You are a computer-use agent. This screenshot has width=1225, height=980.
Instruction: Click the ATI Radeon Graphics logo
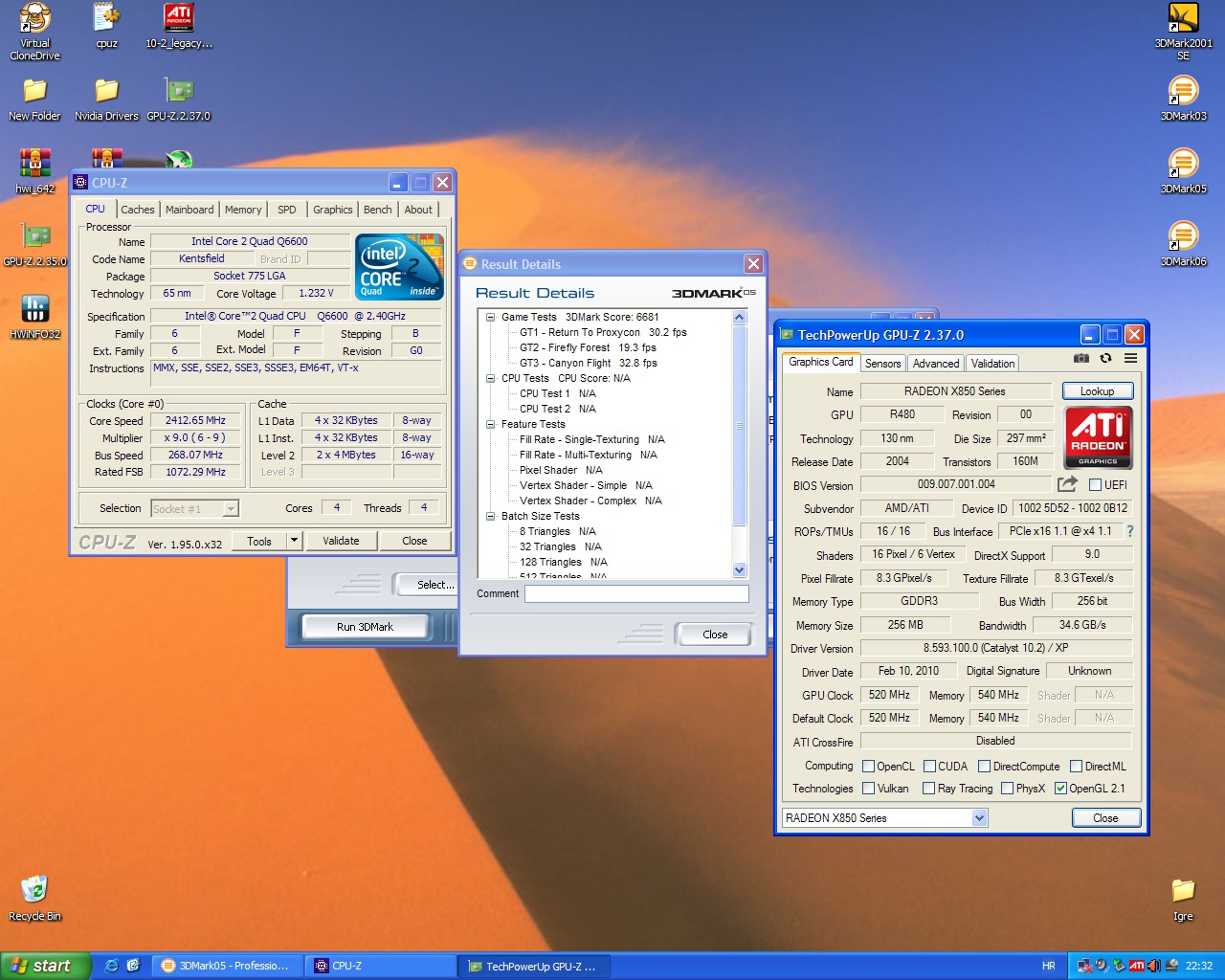coord(1098,437)
